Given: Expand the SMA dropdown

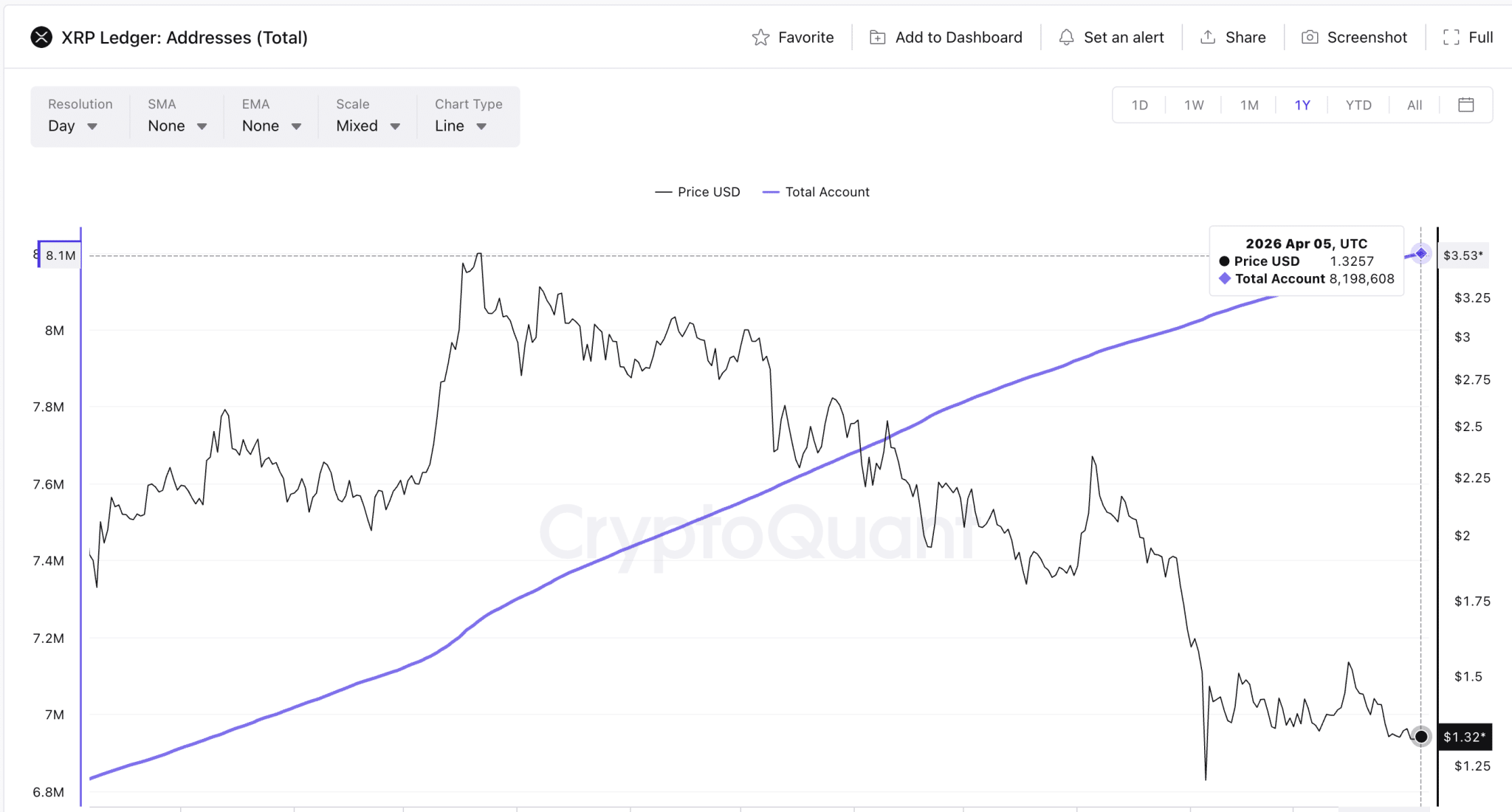Looking at the screenshot, I should [x=176, y=125].
